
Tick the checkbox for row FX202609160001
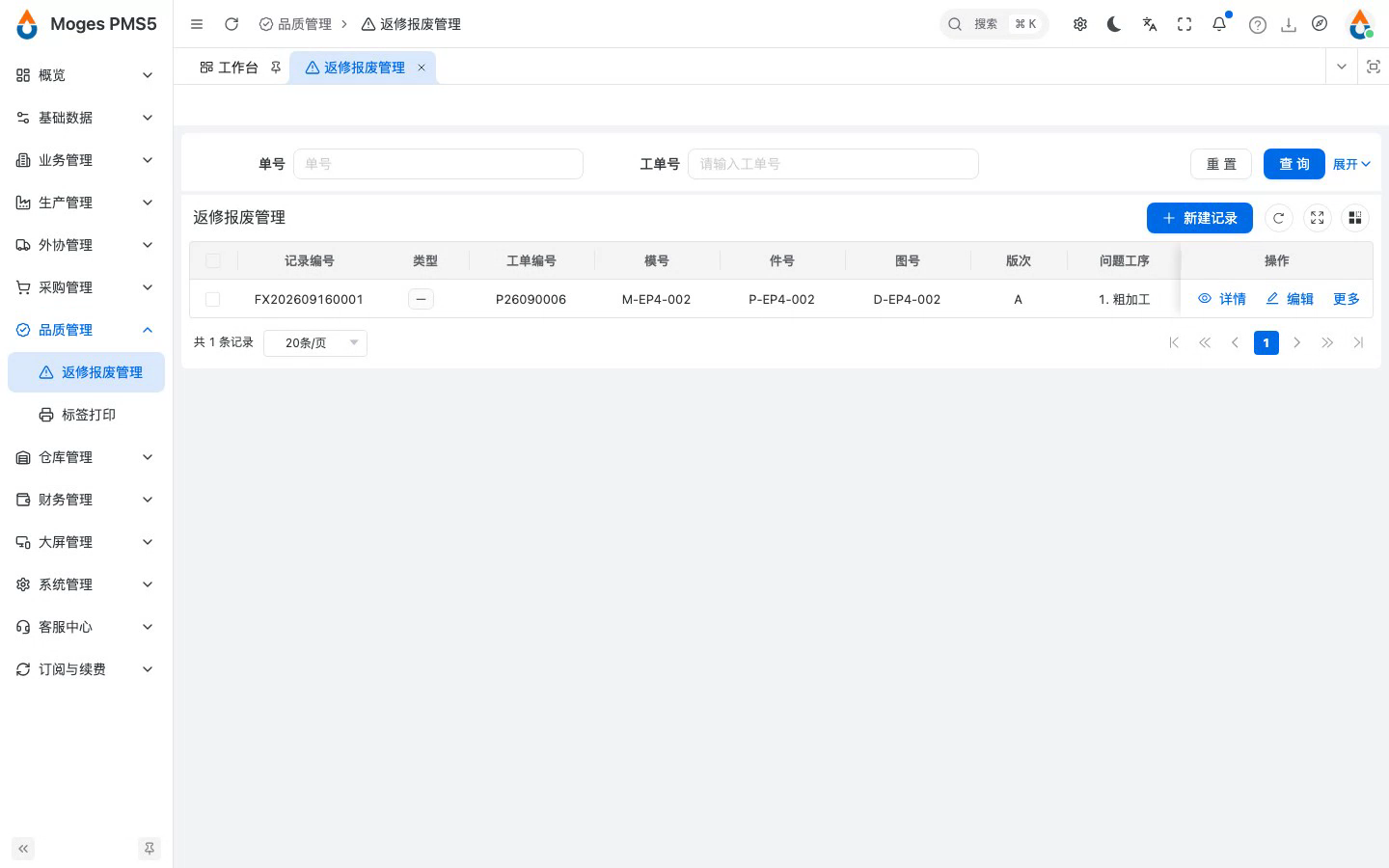[213, 299]
